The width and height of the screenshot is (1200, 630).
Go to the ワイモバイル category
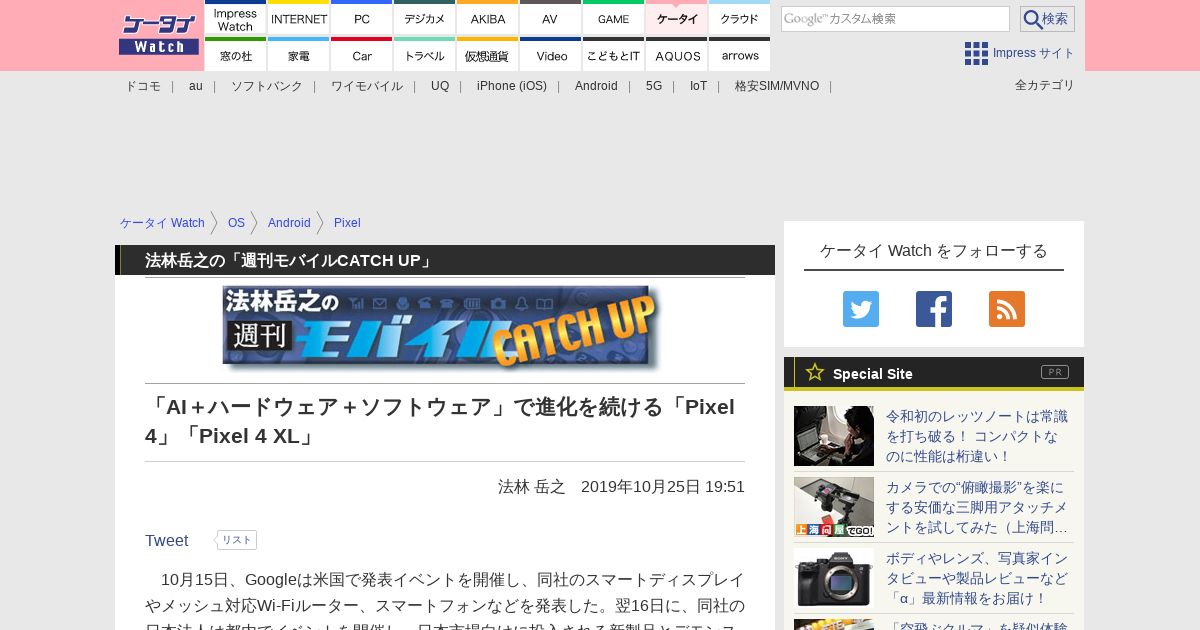pos(367,86)
